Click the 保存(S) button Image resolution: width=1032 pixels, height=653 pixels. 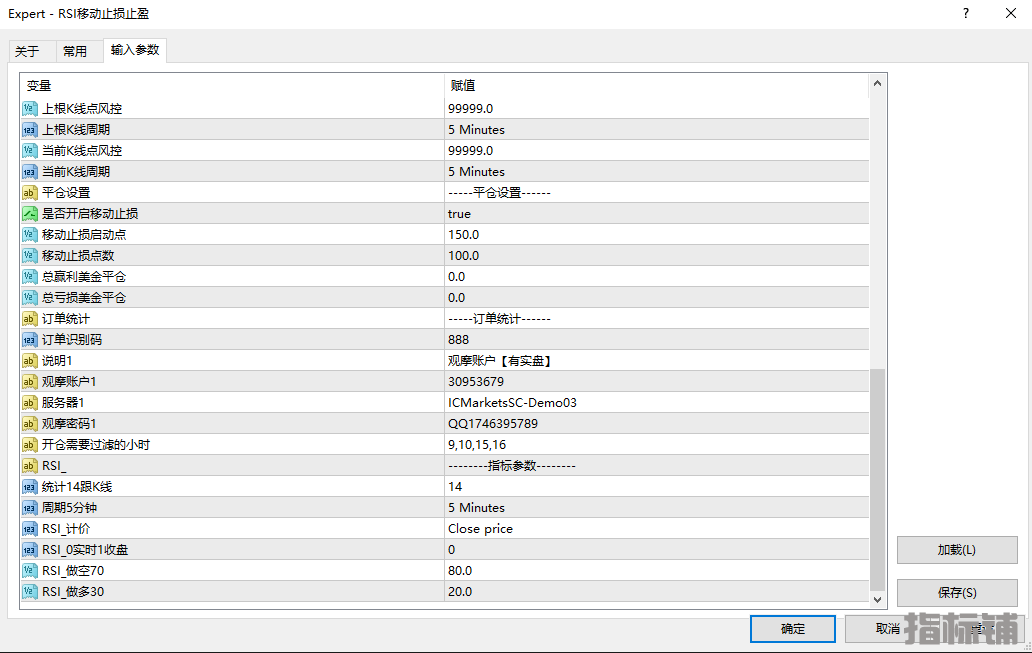click(x=956, y=593)
